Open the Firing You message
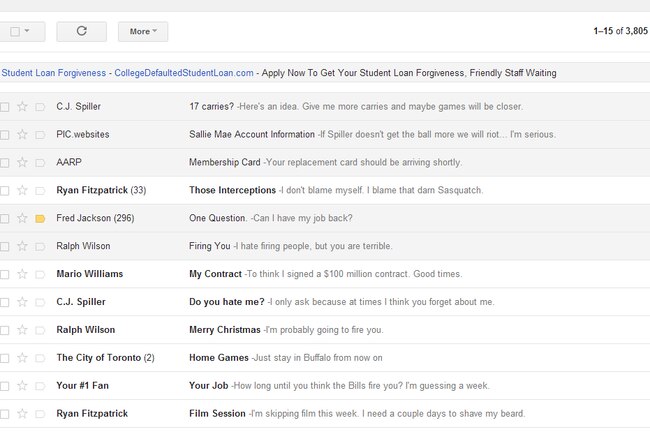The height and width of the screenshot is (432, 650). 325,246
